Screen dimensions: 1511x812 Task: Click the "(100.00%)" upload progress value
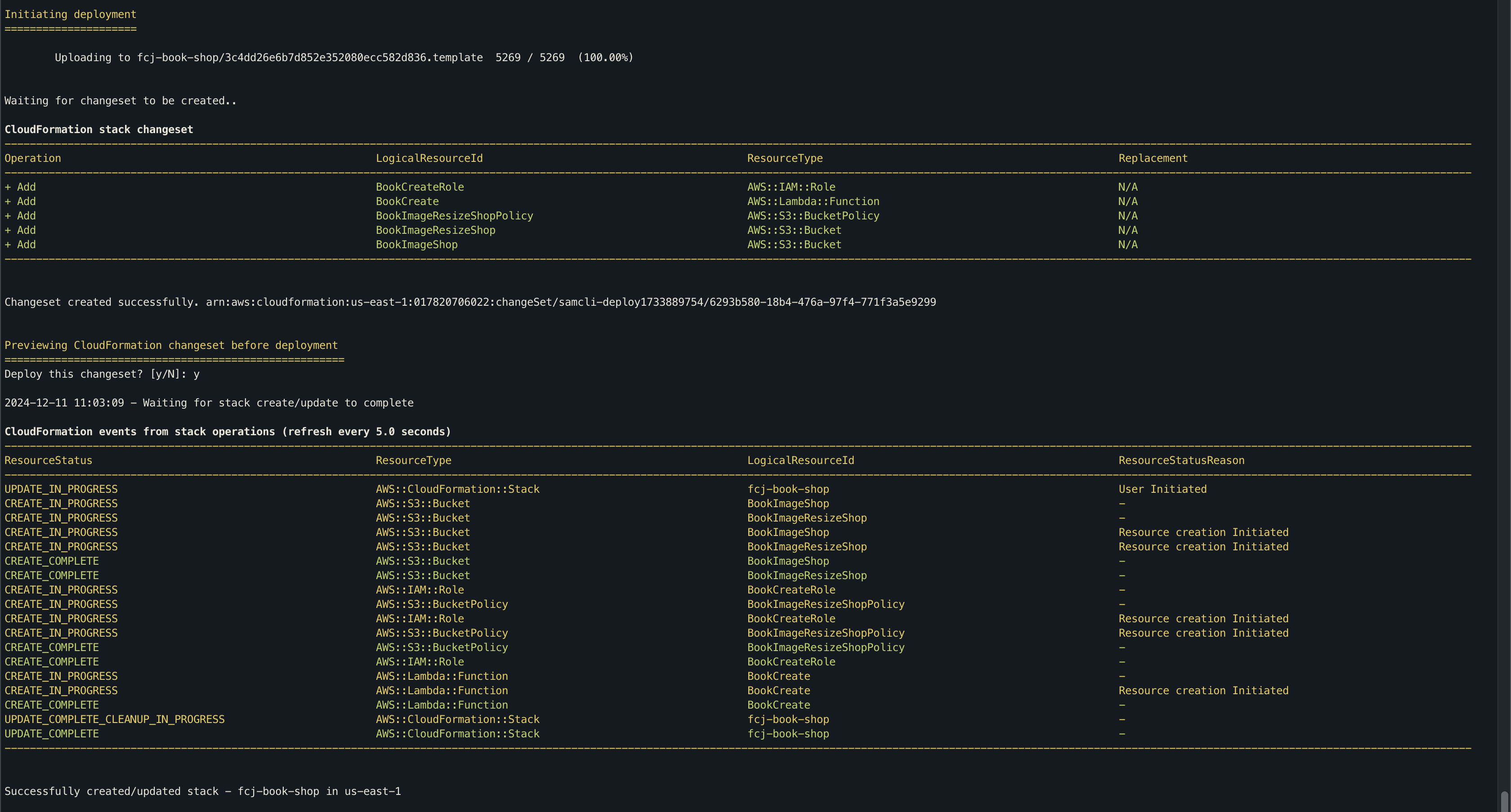[x=605, y=58]
